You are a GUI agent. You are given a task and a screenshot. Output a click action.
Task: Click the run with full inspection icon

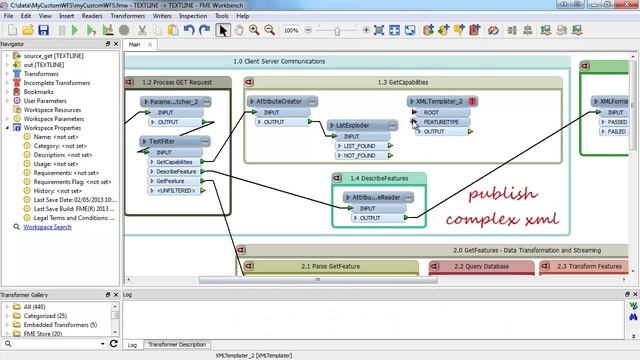click(x=108, y=30)
